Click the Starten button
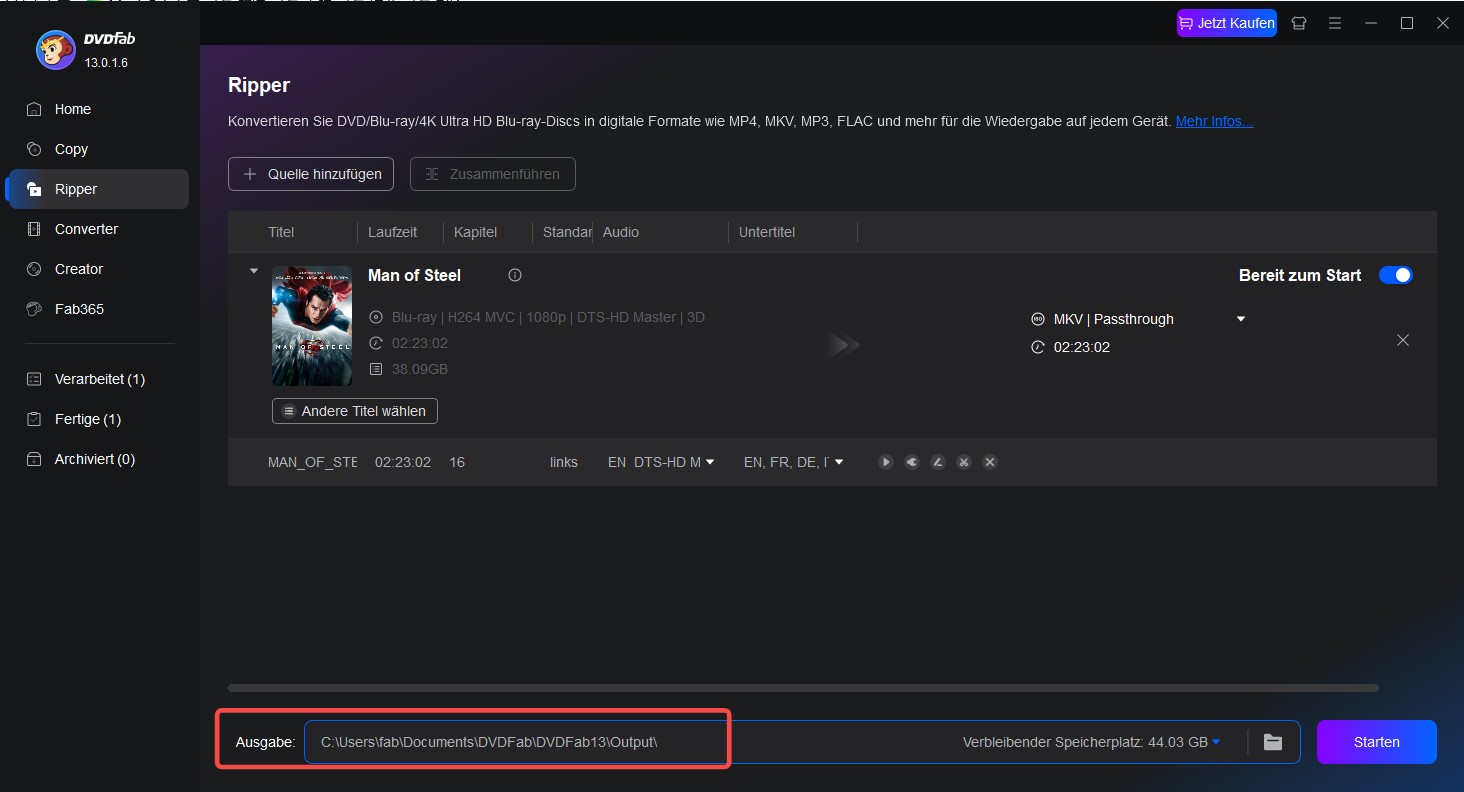1464x792 pixels. click(1376, 742)
